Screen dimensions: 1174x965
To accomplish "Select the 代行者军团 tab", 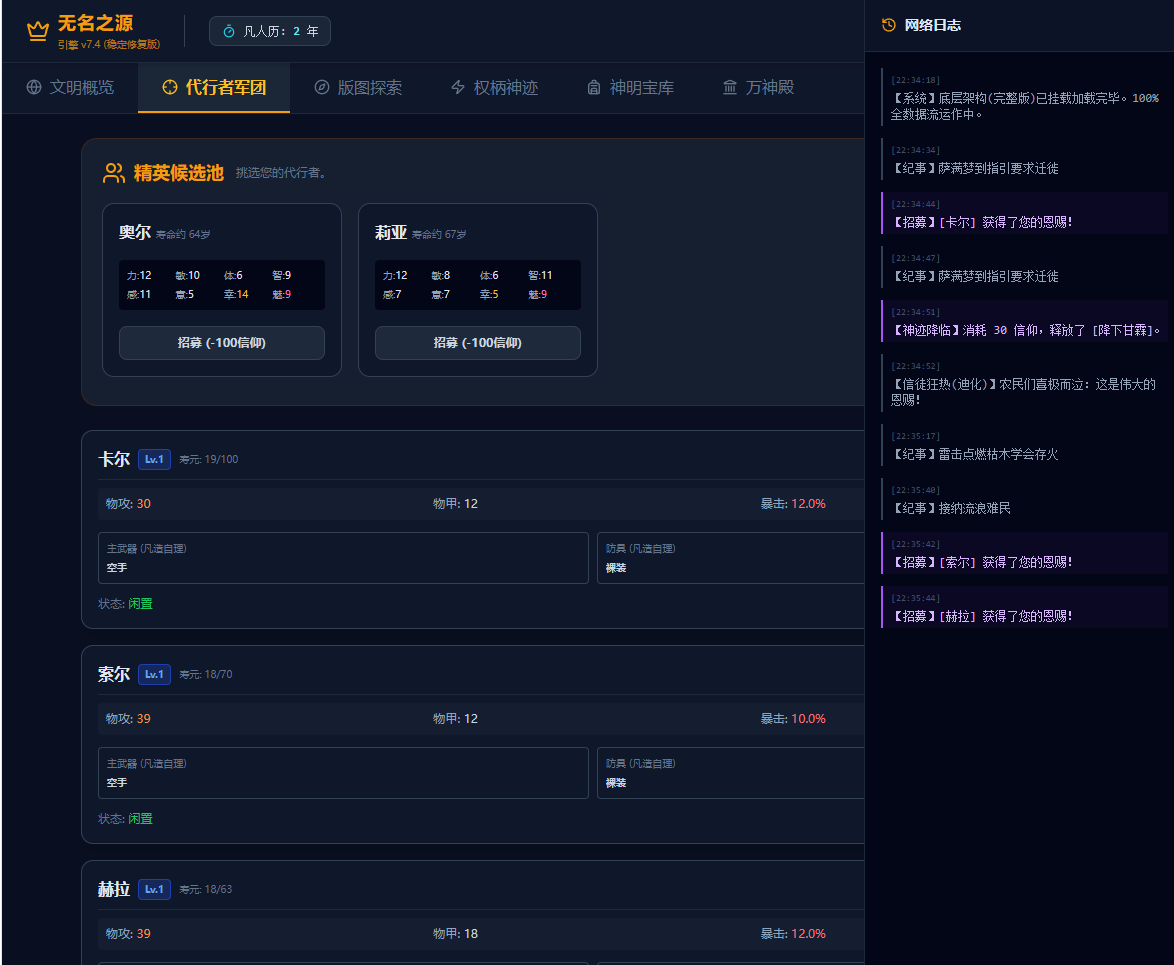I will pyautogui.click(x=214, y=88).
